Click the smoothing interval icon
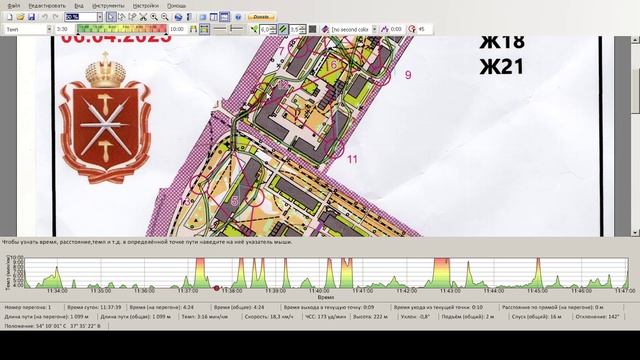 pos(384,29)
